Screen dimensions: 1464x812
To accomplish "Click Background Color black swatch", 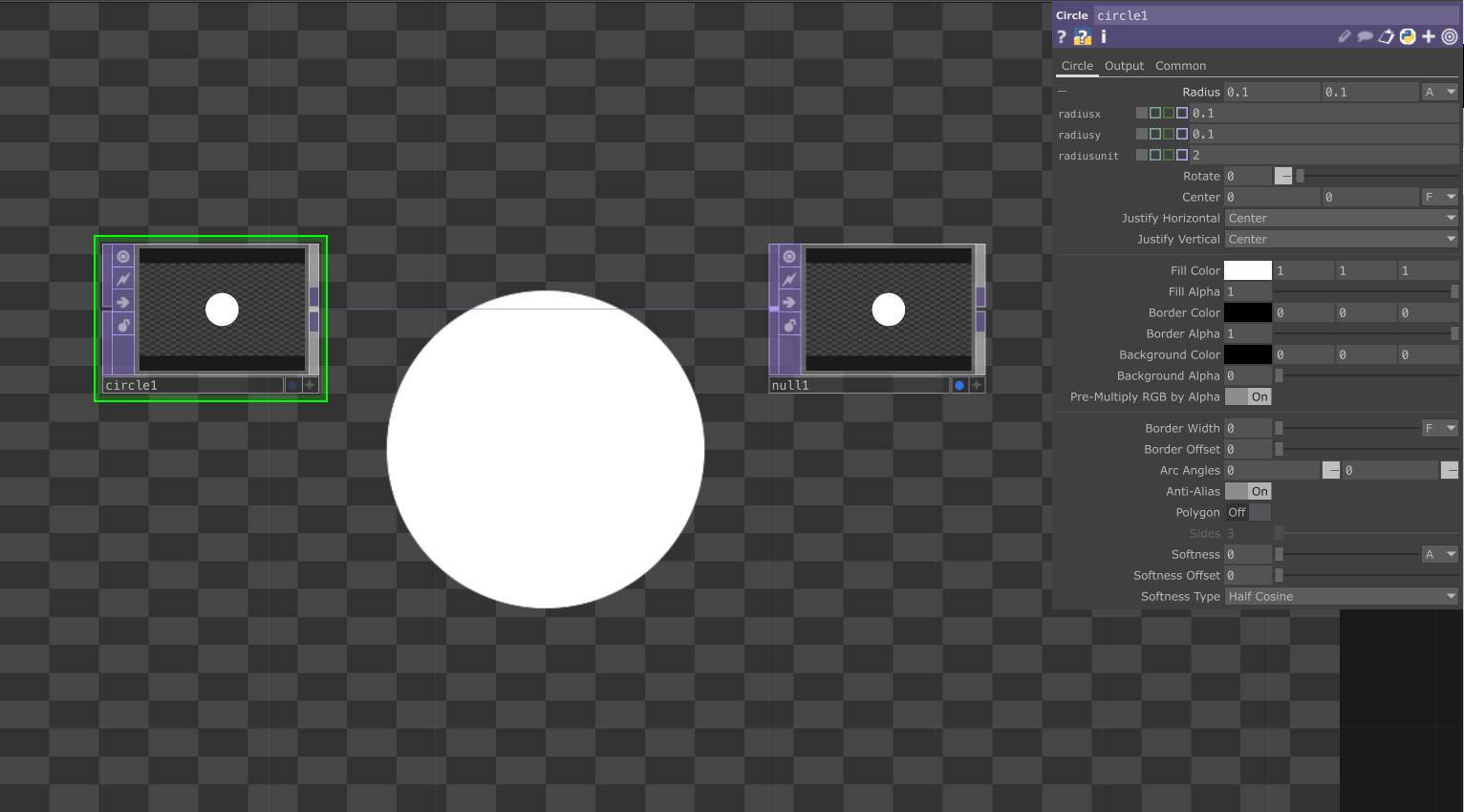I will coord(1248,354).
